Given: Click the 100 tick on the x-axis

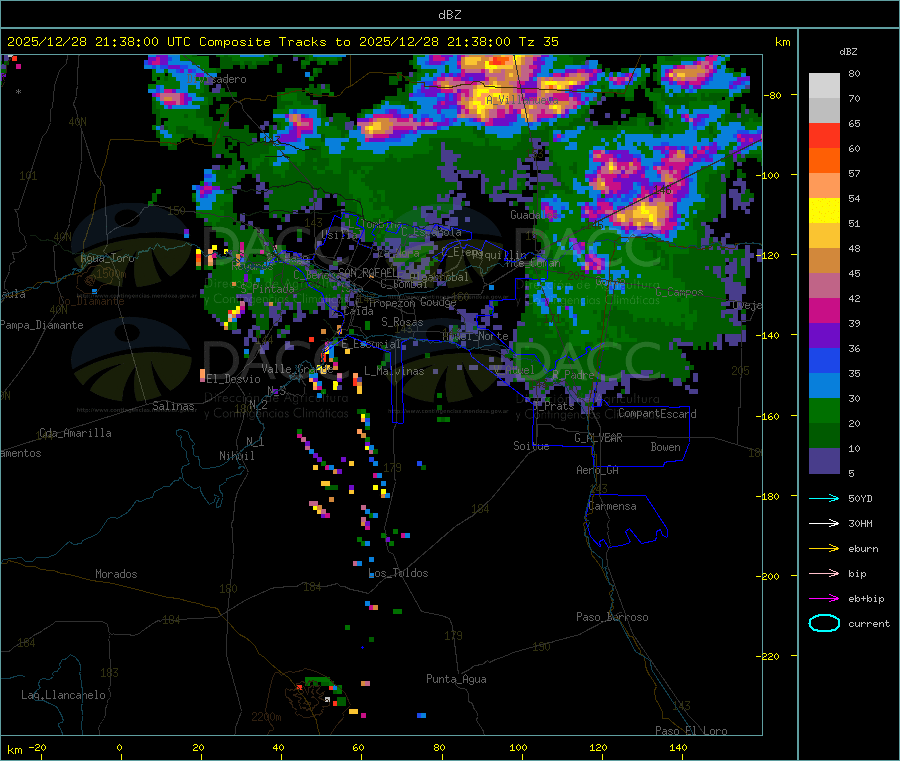Looking at the screenshot, I should [x=518, y=747].
